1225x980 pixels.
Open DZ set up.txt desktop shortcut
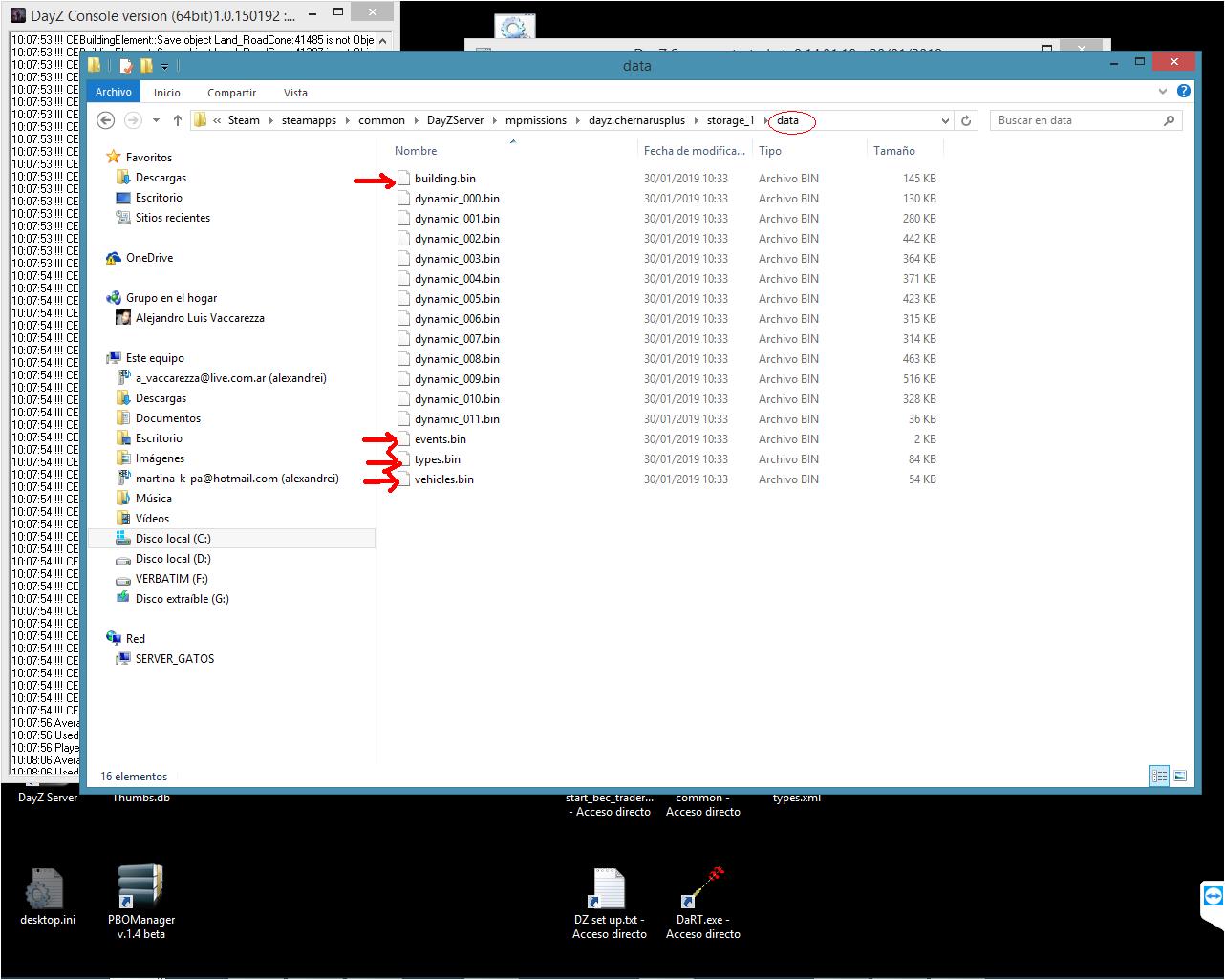610,902
